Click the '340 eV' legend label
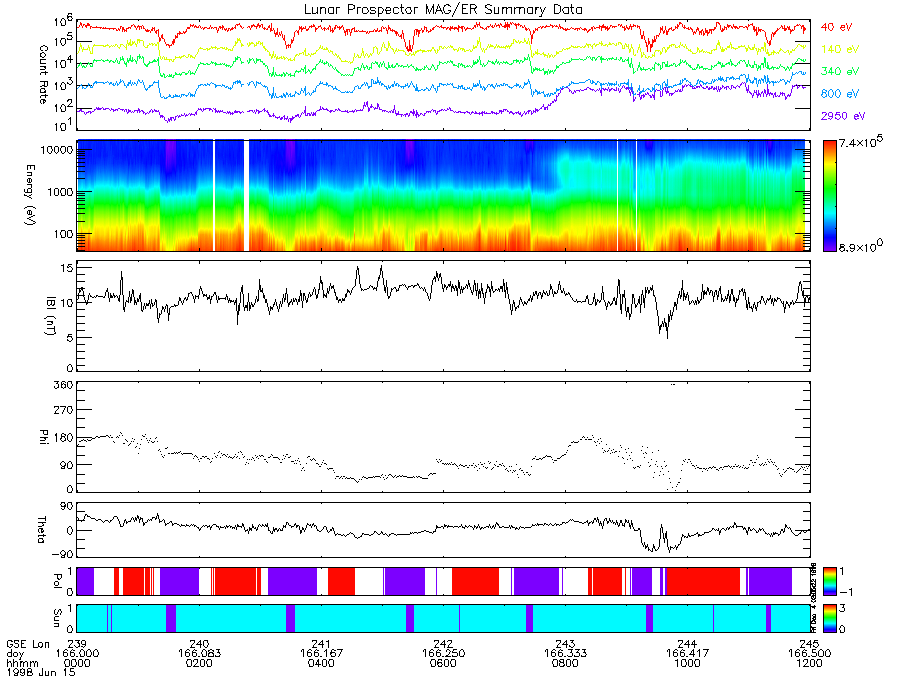Image resolution: width=900 pixels, height=700 pixels. [840, 71]
